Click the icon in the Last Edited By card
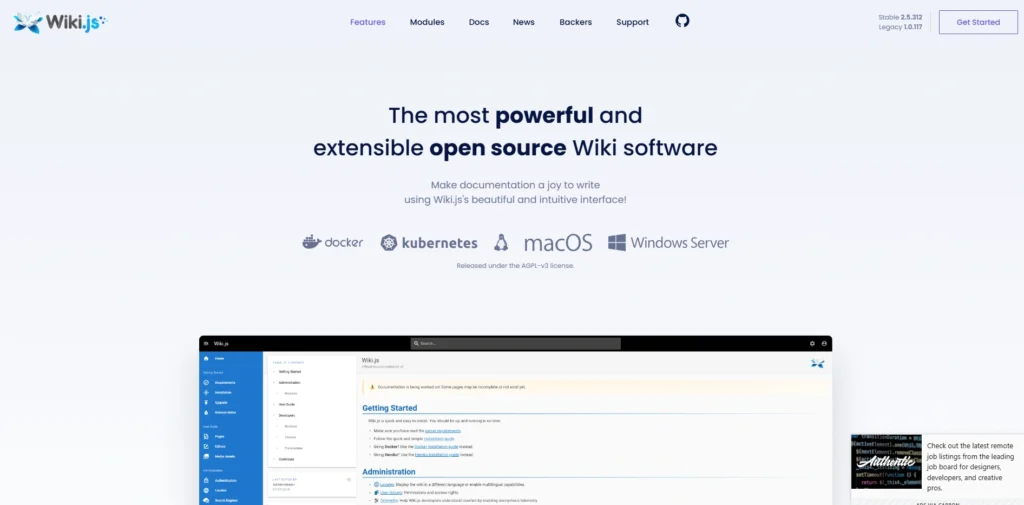Viewport: 1024px width, 505px height. (349, 480)
